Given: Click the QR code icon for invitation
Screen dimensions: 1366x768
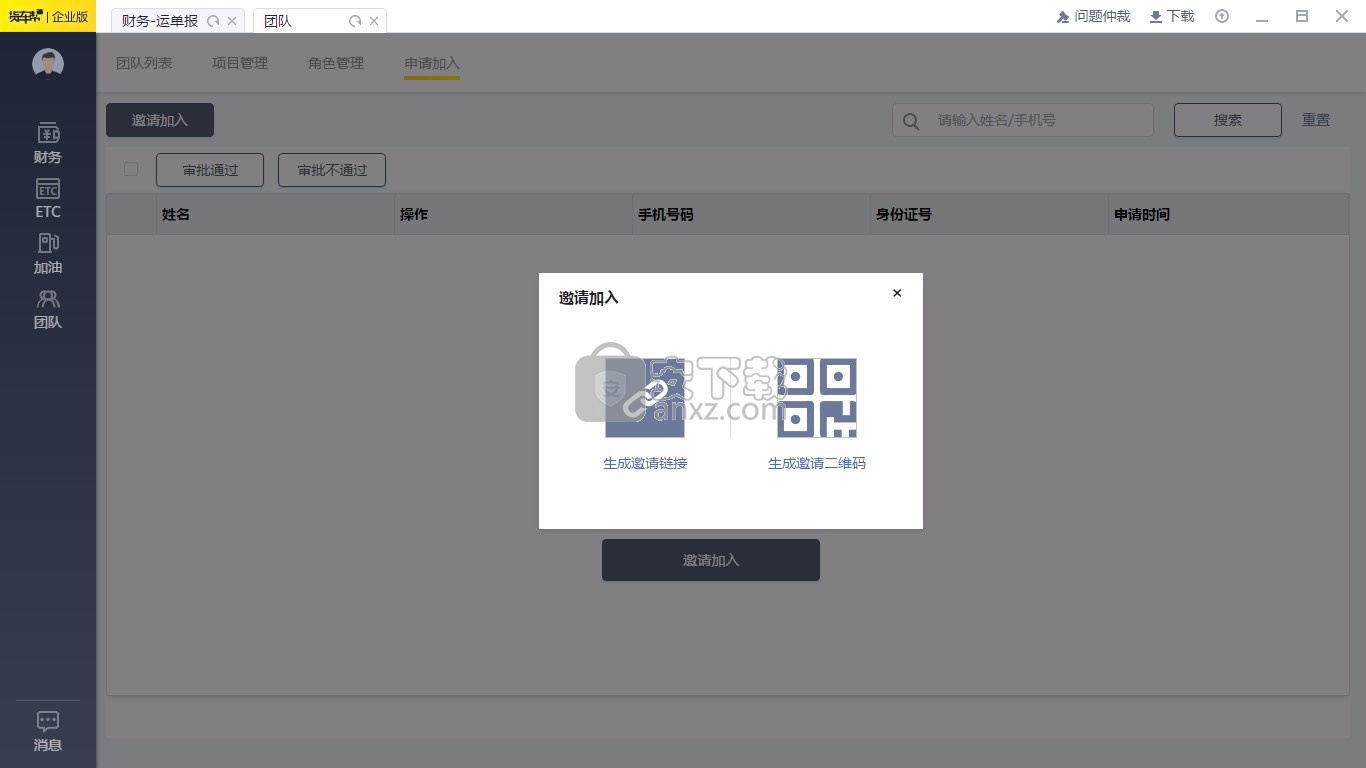Looking at the screenshot, I should point(817,398).
